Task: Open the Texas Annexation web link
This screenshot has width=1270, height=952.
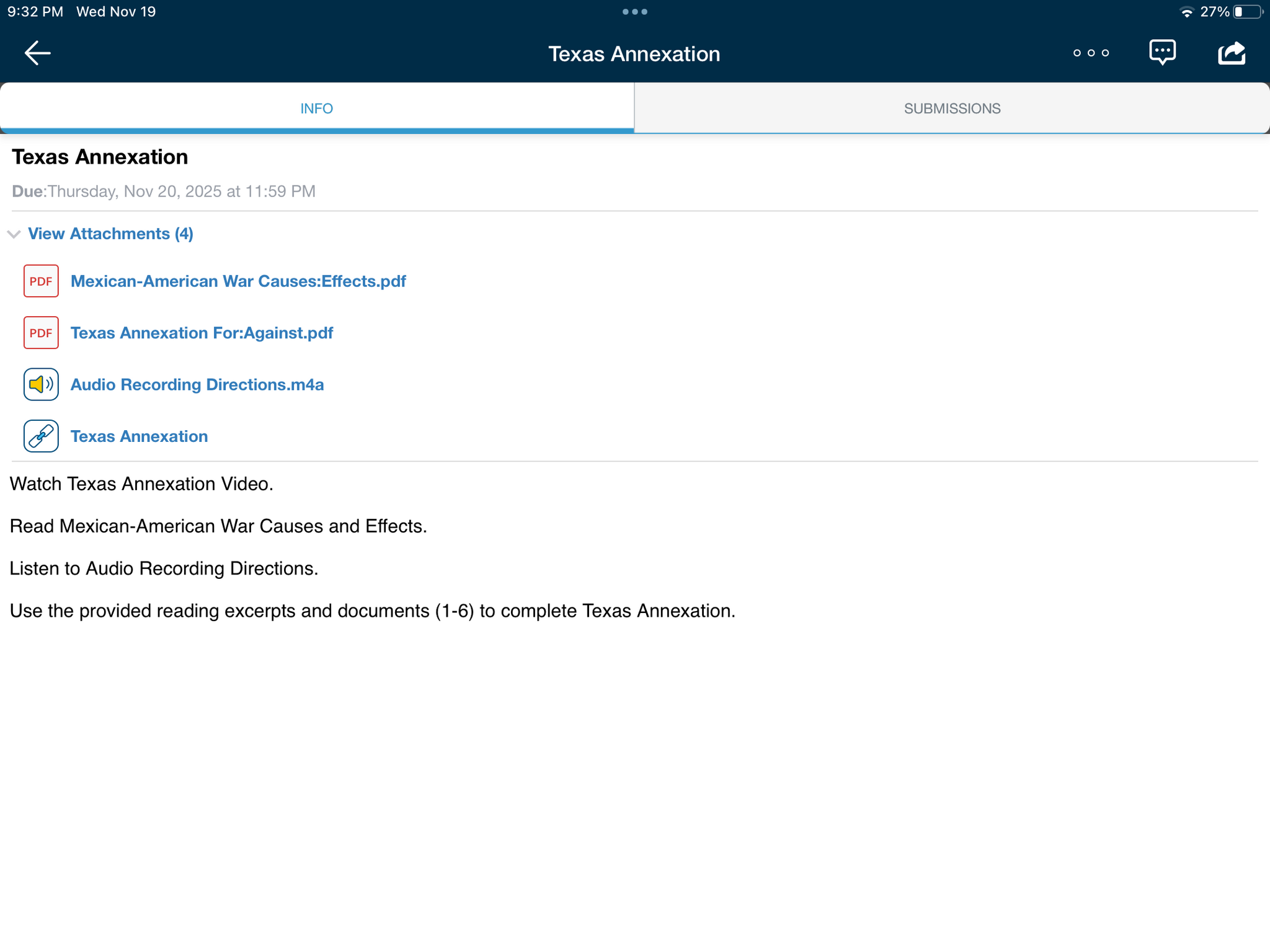Action: (139, 436)
